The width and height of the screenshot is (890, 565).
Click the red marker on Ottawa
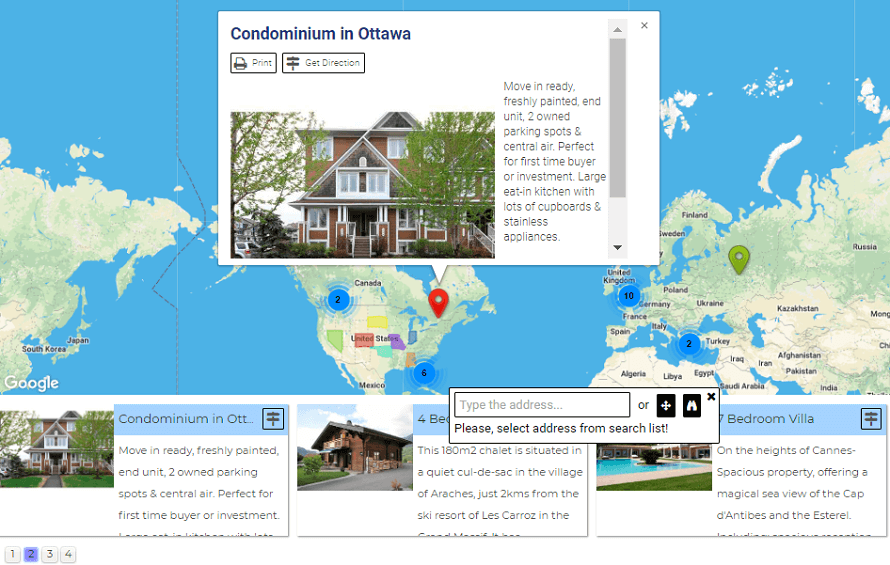[438, 302]
